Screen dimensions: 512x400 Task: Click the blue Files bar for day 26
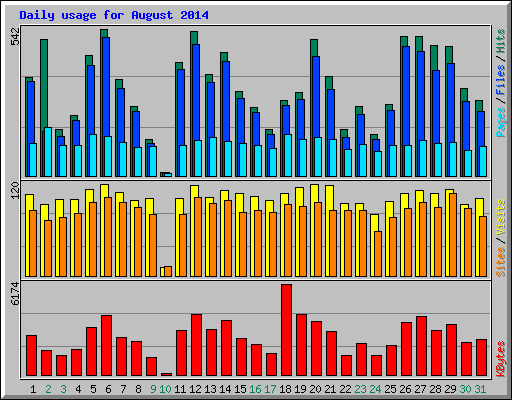(x=406, y=96)
